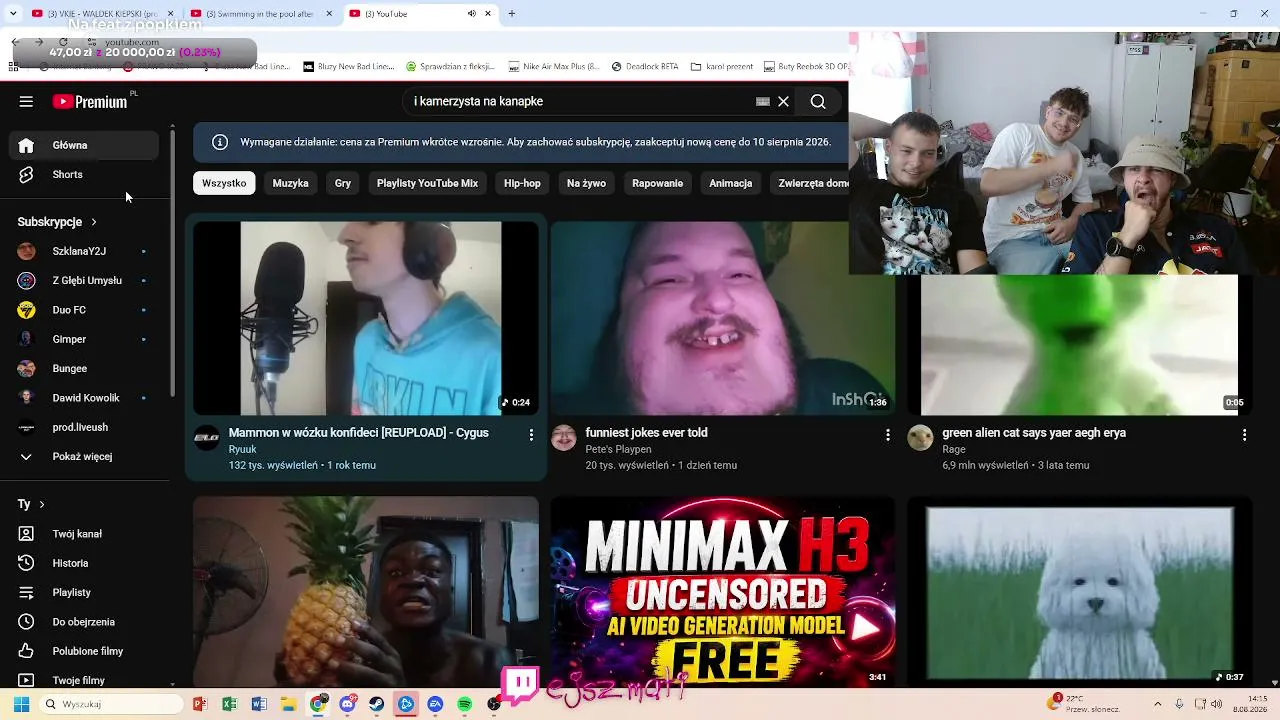This screenshot has width=1280, height=720.
Task: Click the YouTube Premium logo
Action: tap(90, 101)
